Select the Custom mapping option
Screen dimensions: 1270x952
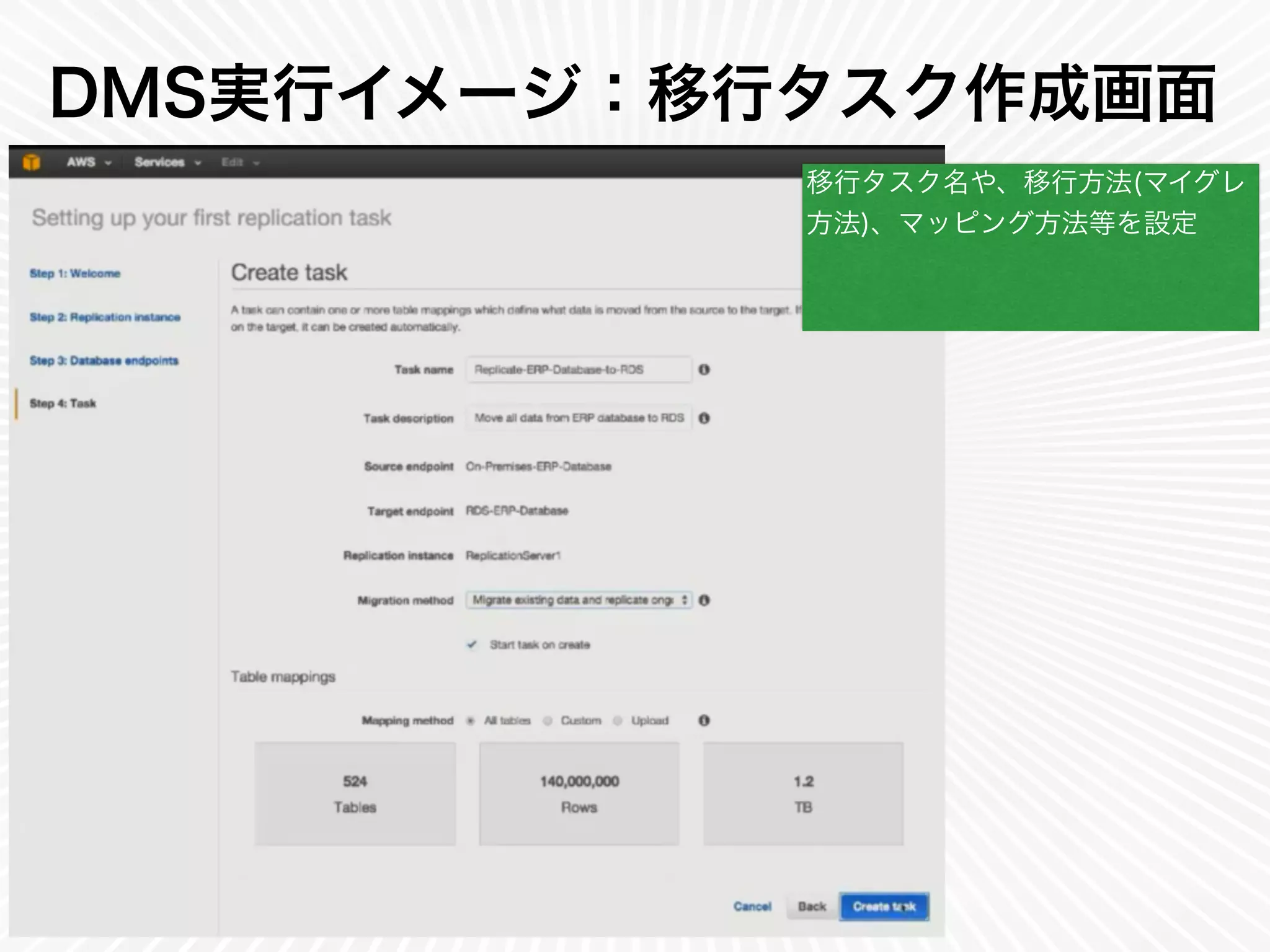(548, 720)
